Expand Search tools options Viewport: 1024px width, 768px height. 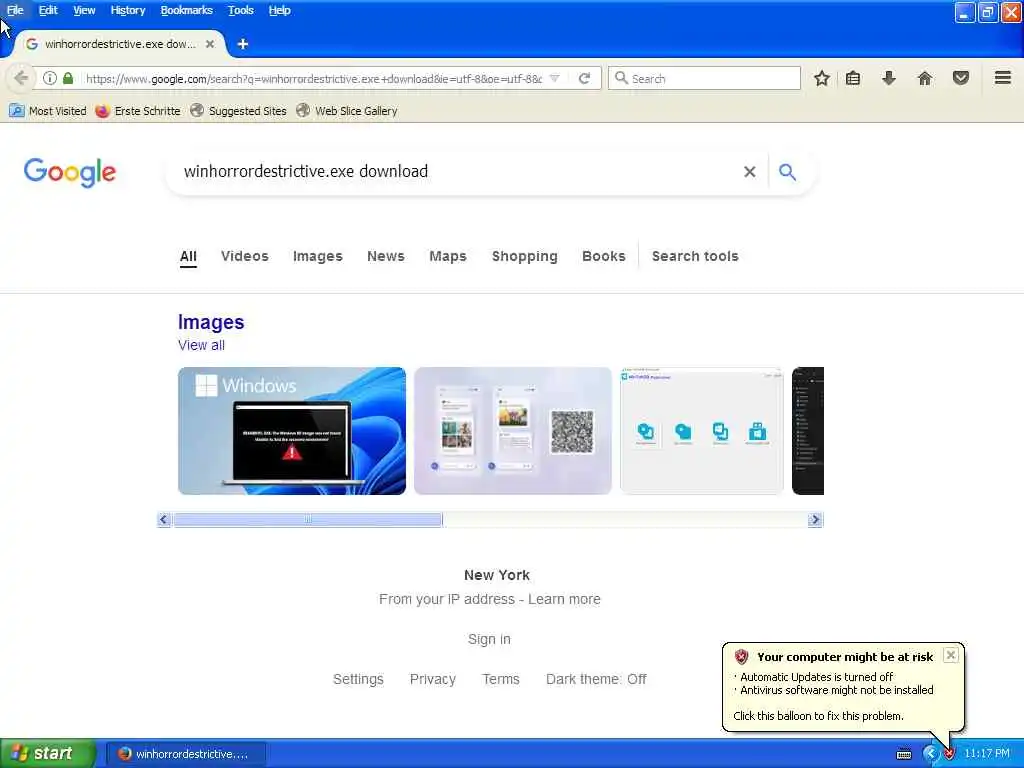click(695, 256)
